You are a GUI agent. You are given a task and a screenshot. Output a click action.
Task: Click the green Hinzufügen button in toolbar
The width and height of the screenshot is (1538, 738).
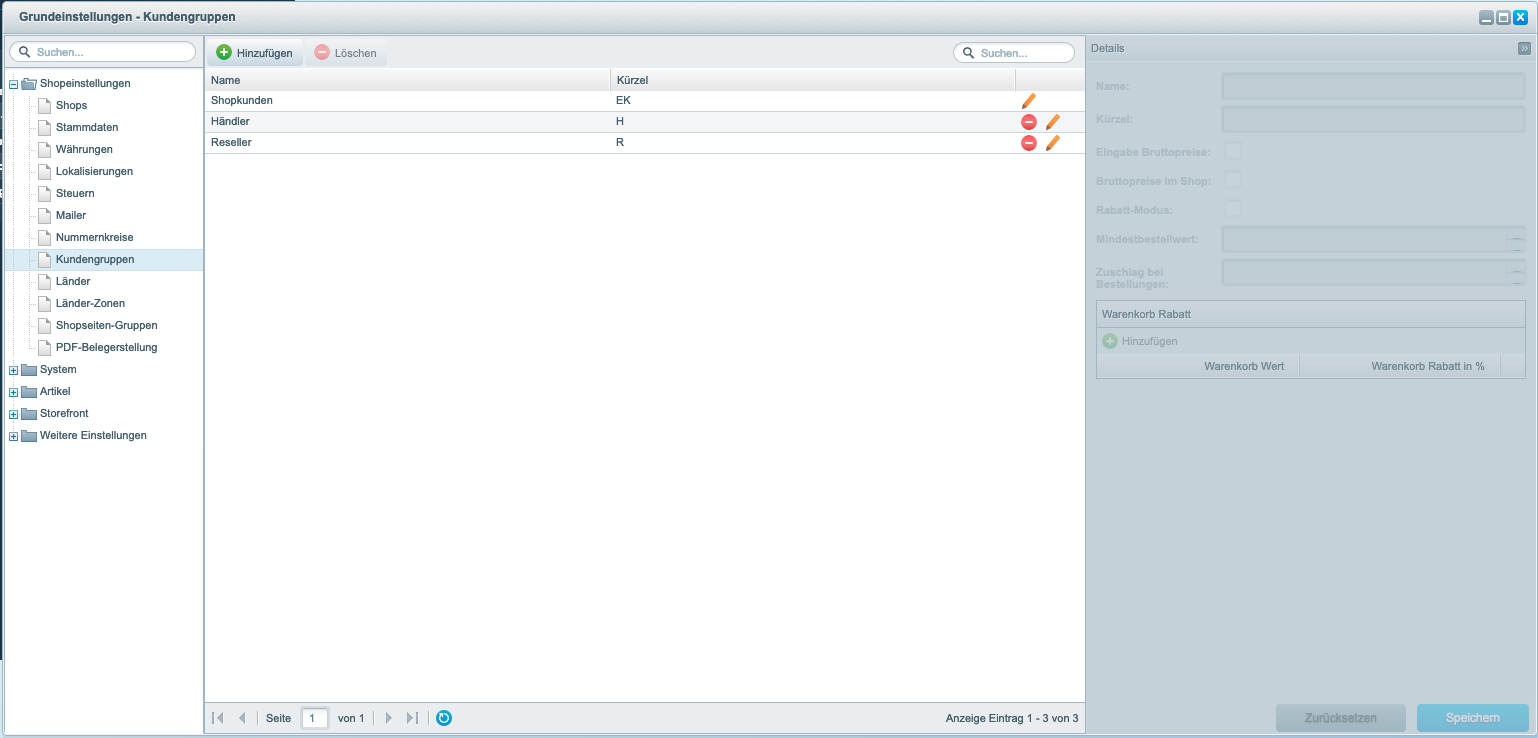(254, 53)
